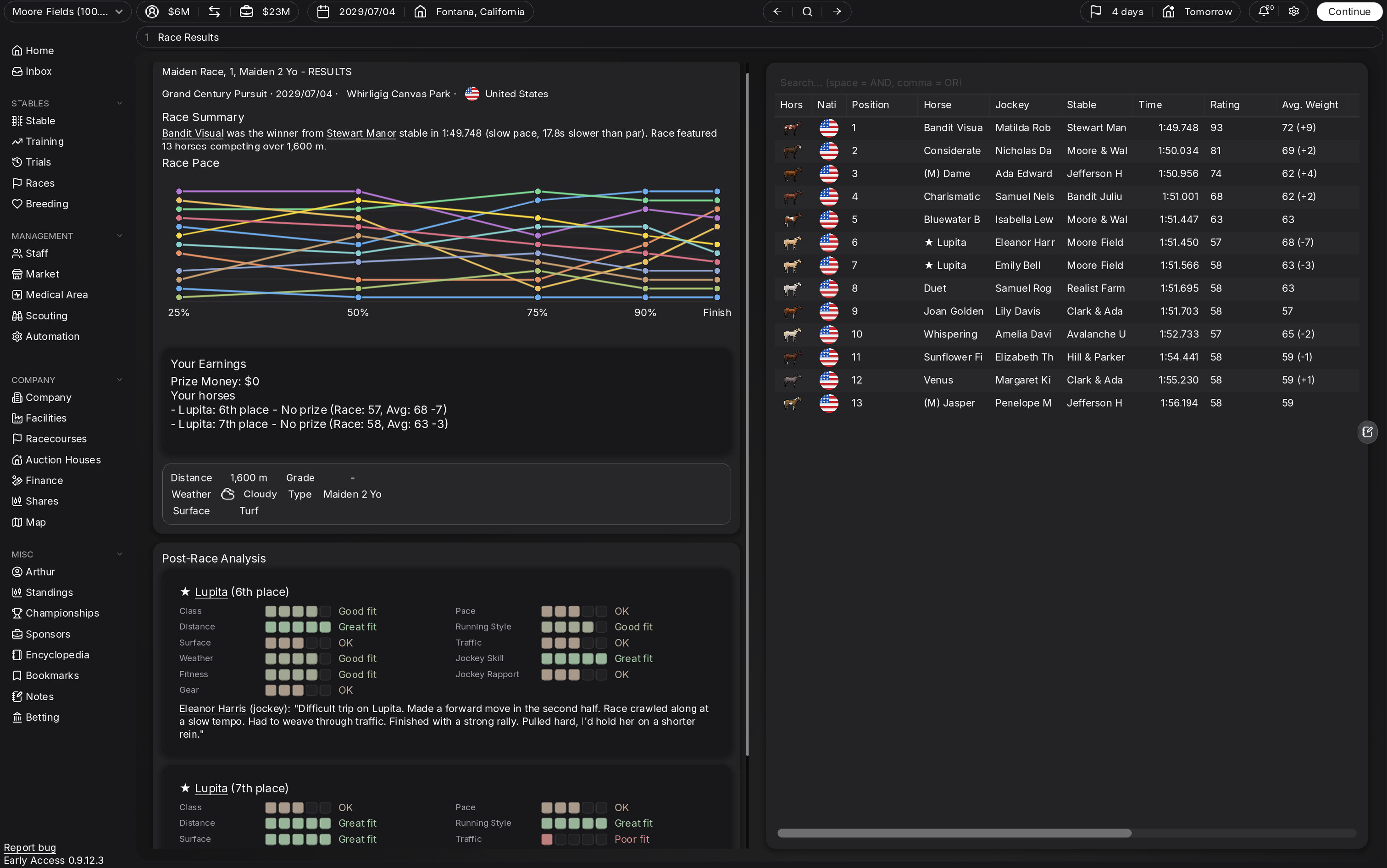The image size is (1387, 868).
Task: Collapse the MISC sidebar section
Action: tap(119, 554)
